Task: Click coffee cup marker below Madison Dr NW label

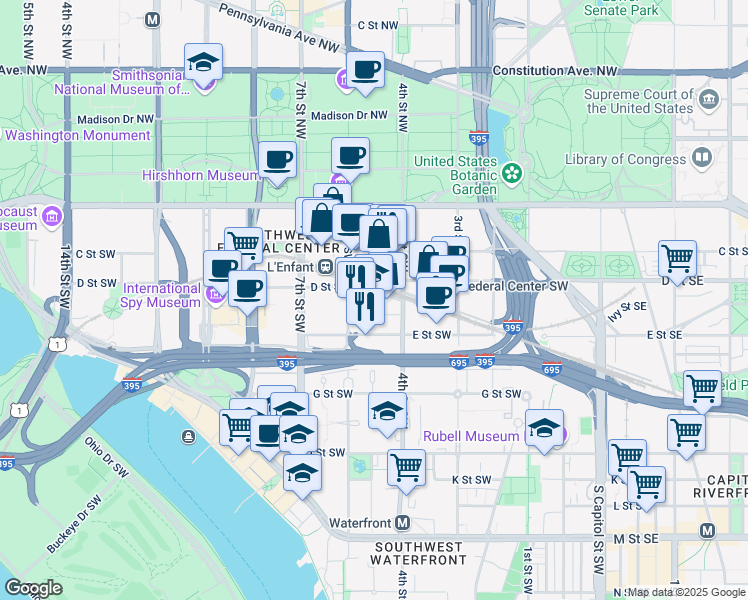Action: [x=350, y=157]
